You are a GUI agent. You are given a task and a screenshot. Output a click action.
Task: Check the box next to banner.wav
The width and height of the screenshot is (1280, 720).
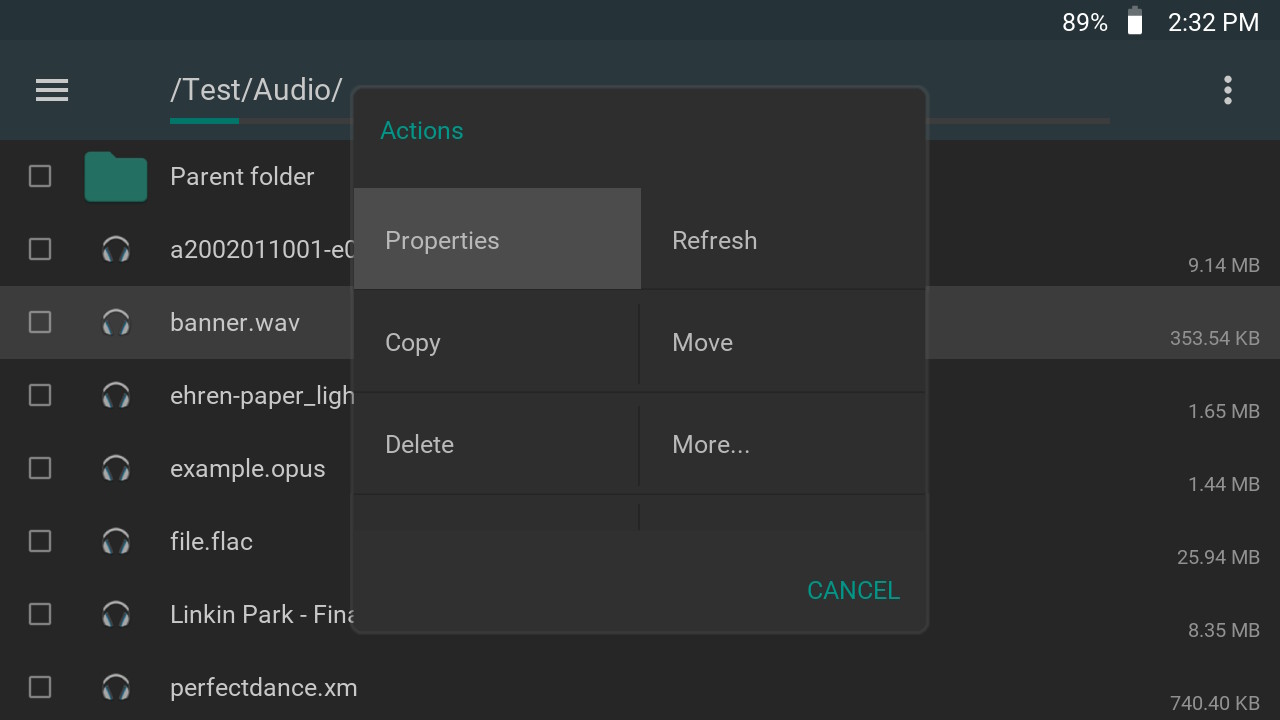(x=40, y=322)
